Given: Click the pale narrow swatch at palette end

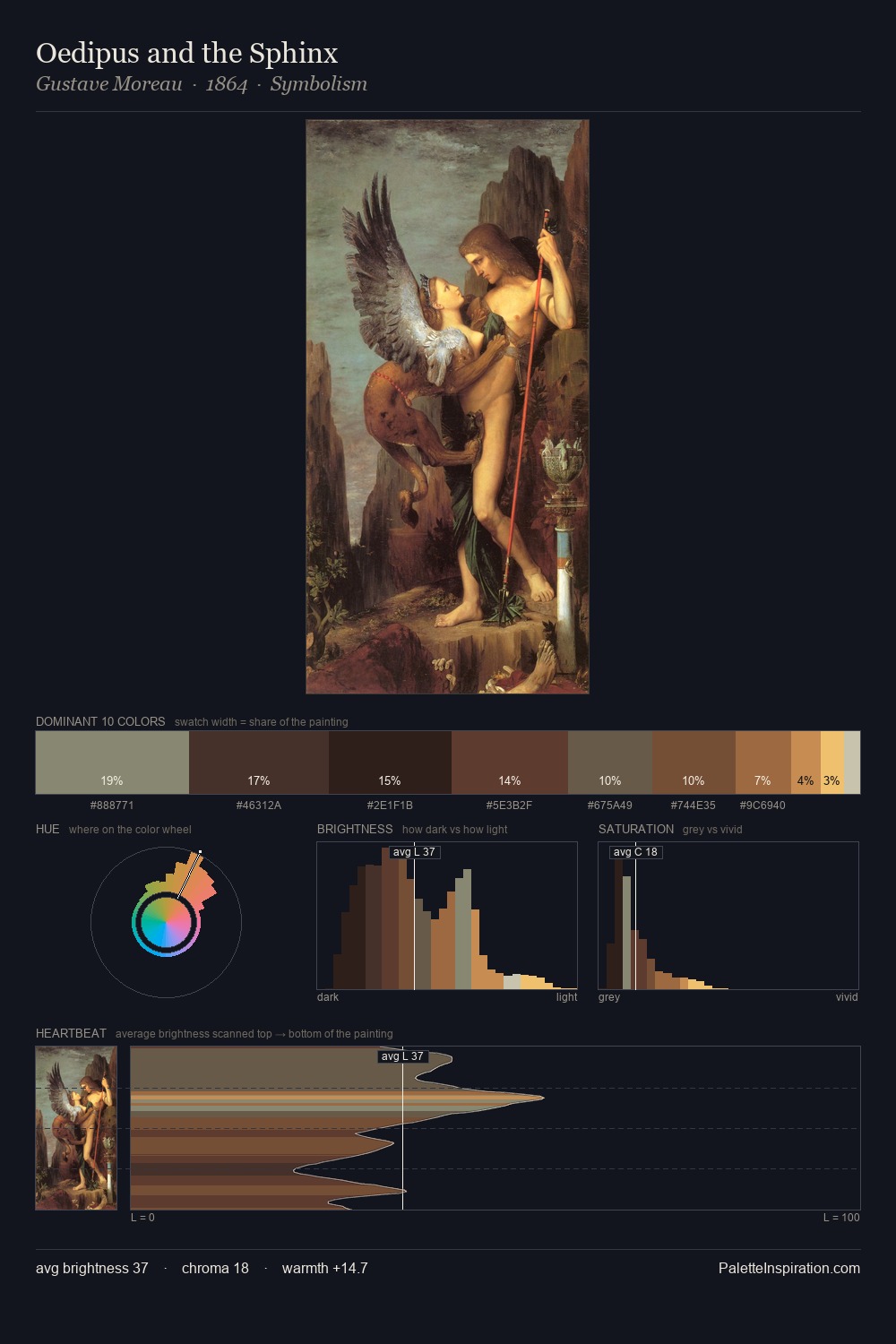Looking at the screenshot, I should click(x=852, y=762).
